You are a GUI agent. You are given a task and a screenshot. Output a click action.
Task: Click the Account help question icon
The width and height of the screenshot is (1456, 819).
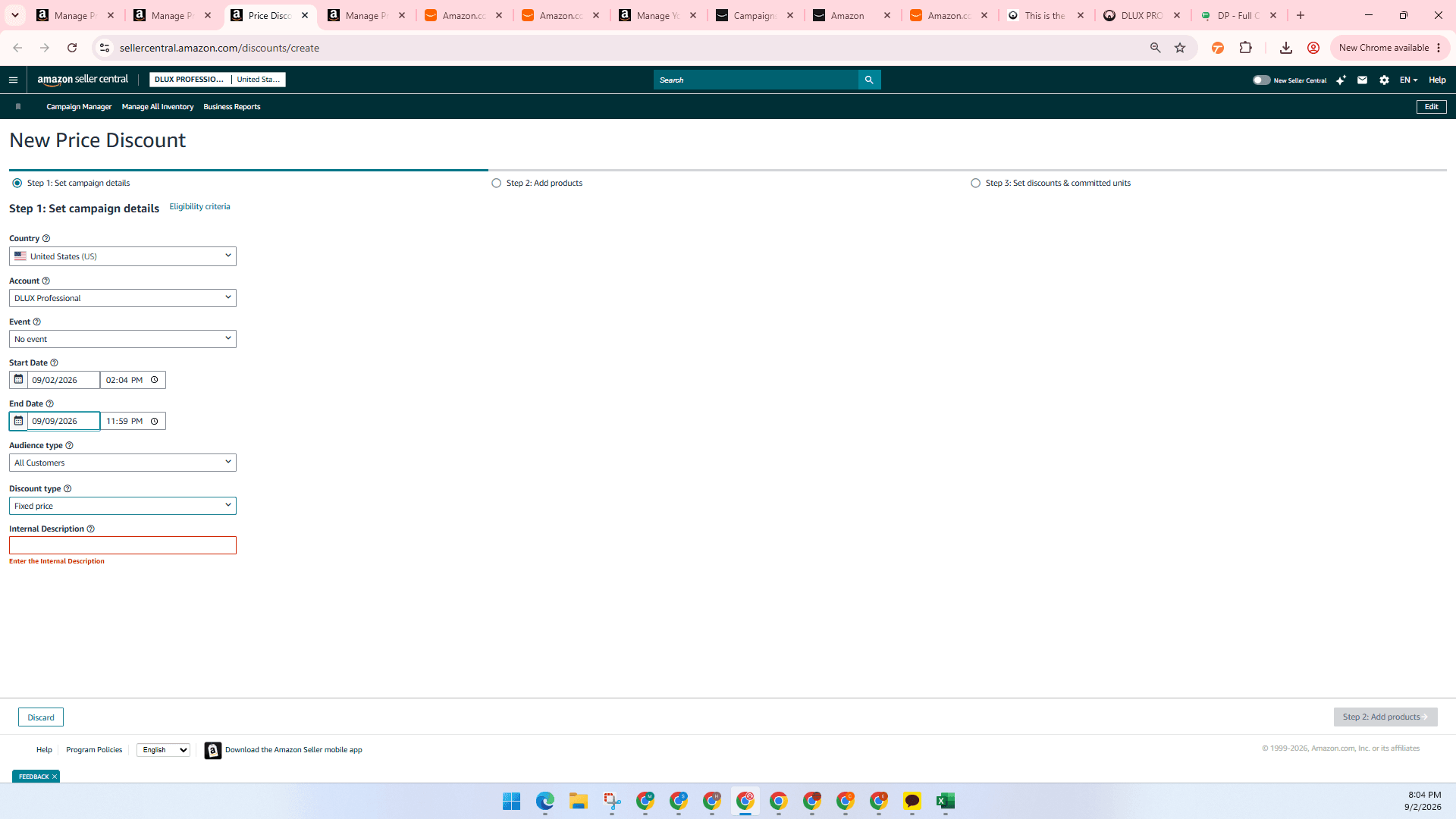tap(45, 281)
